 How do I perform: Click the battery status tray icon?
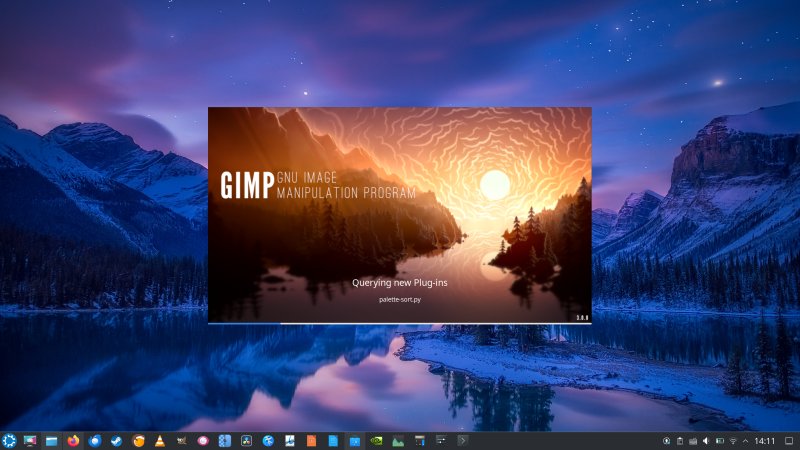719,441
